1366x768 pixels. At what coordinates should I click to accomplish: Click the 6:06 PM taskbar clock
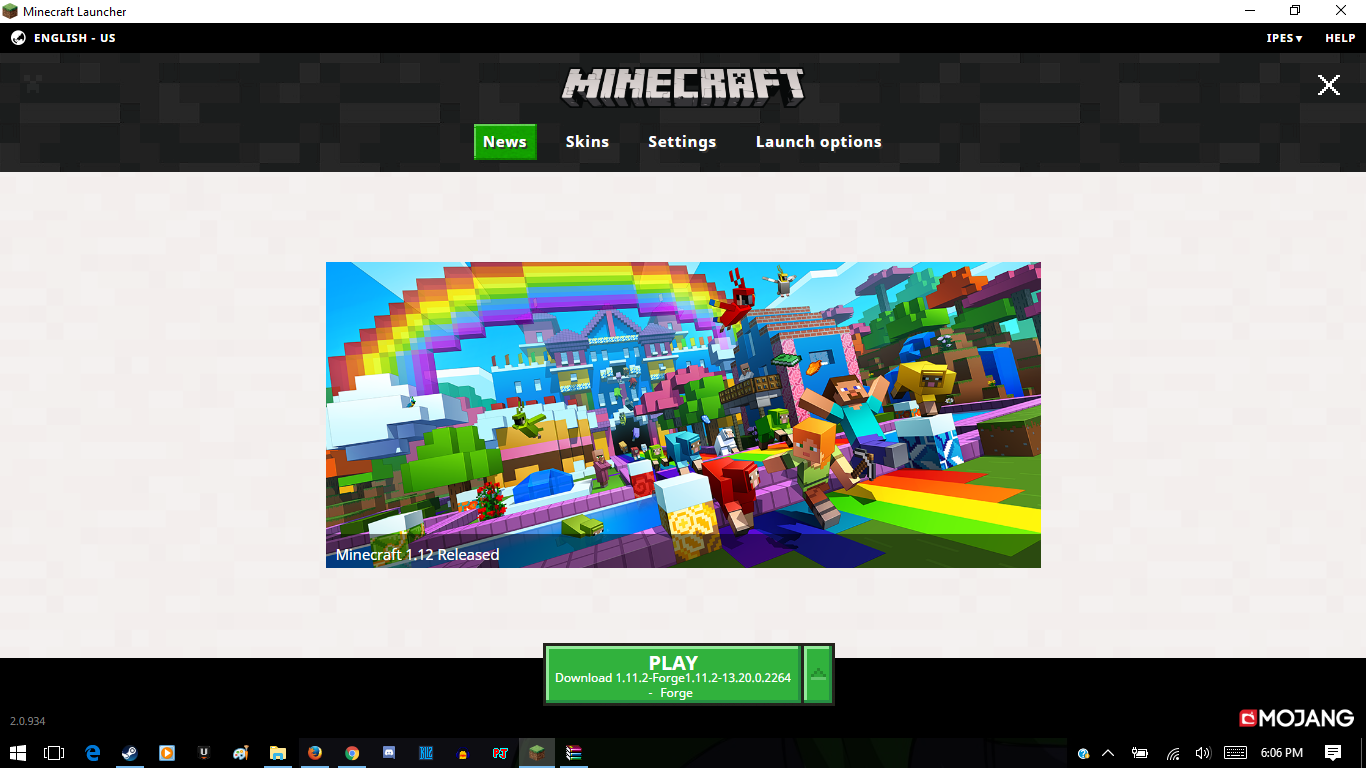1282,753
